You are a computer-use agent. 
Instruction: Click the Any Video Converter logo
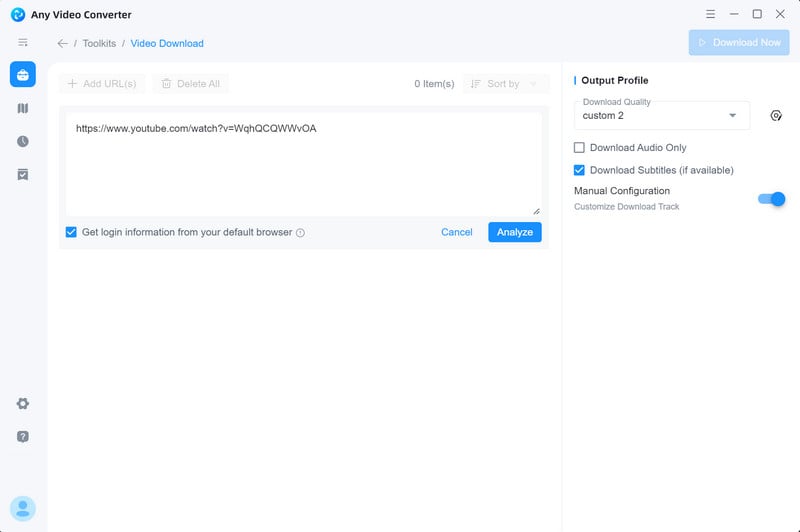(18, 14)
